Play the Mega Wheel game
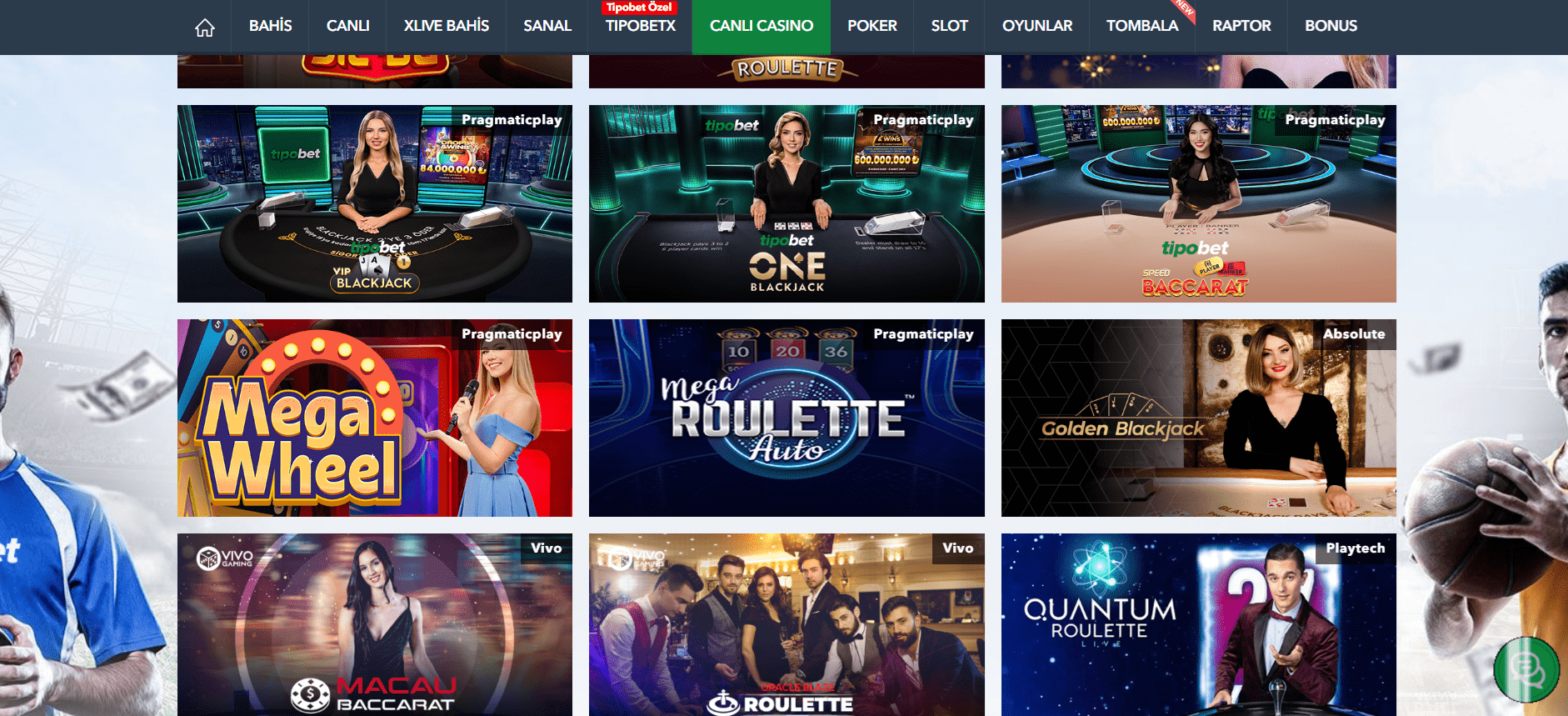Image resolution: width=1568 pixels, height=716 pixels. point(375,418)
